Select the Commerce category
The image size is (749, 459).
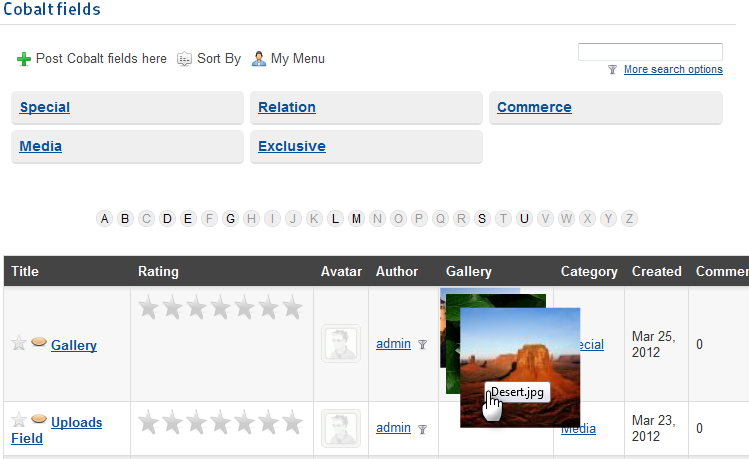tap(534, 107)
